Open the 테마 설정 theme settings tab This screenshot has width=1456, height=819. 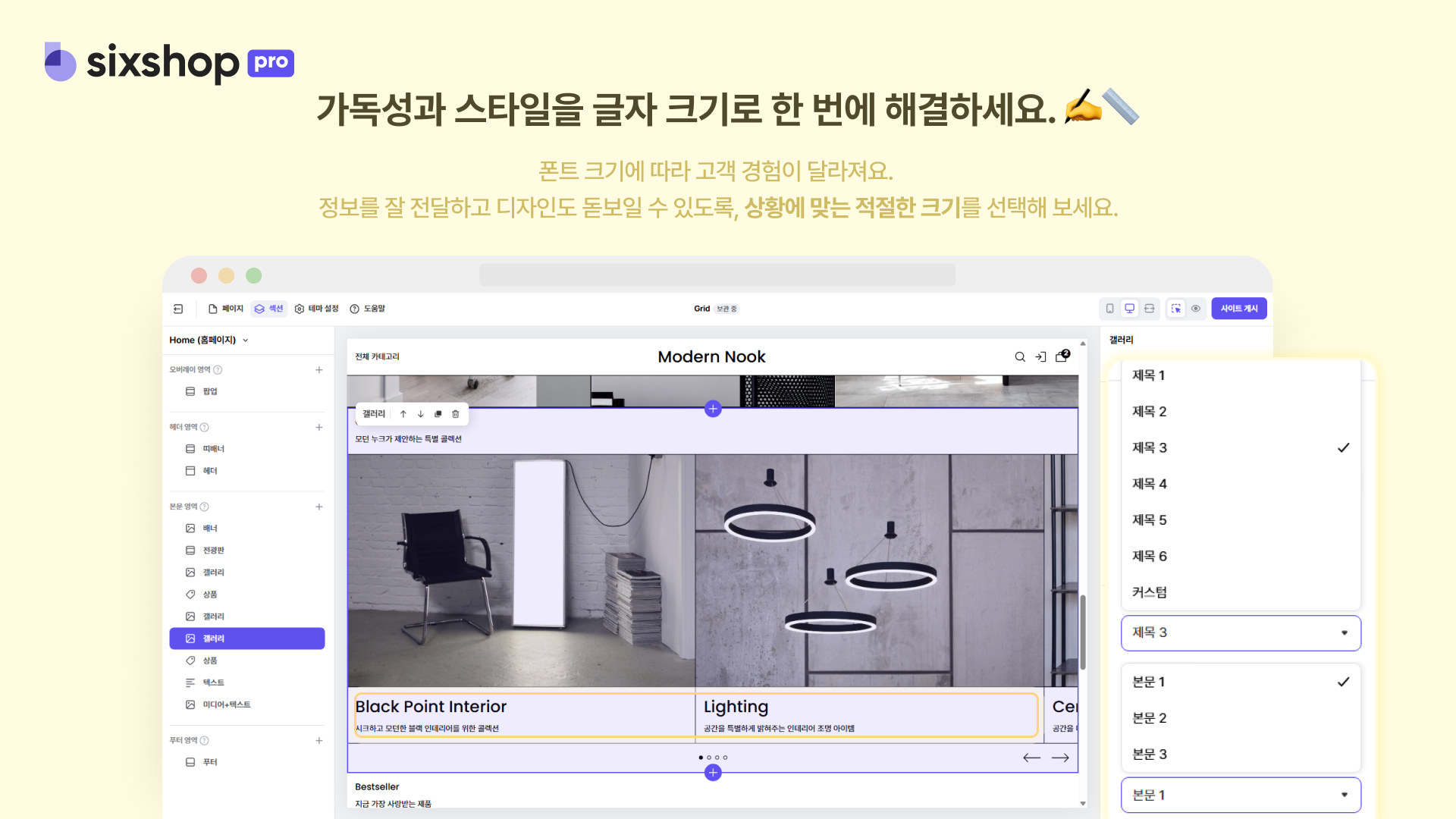(x=316, y=309)
